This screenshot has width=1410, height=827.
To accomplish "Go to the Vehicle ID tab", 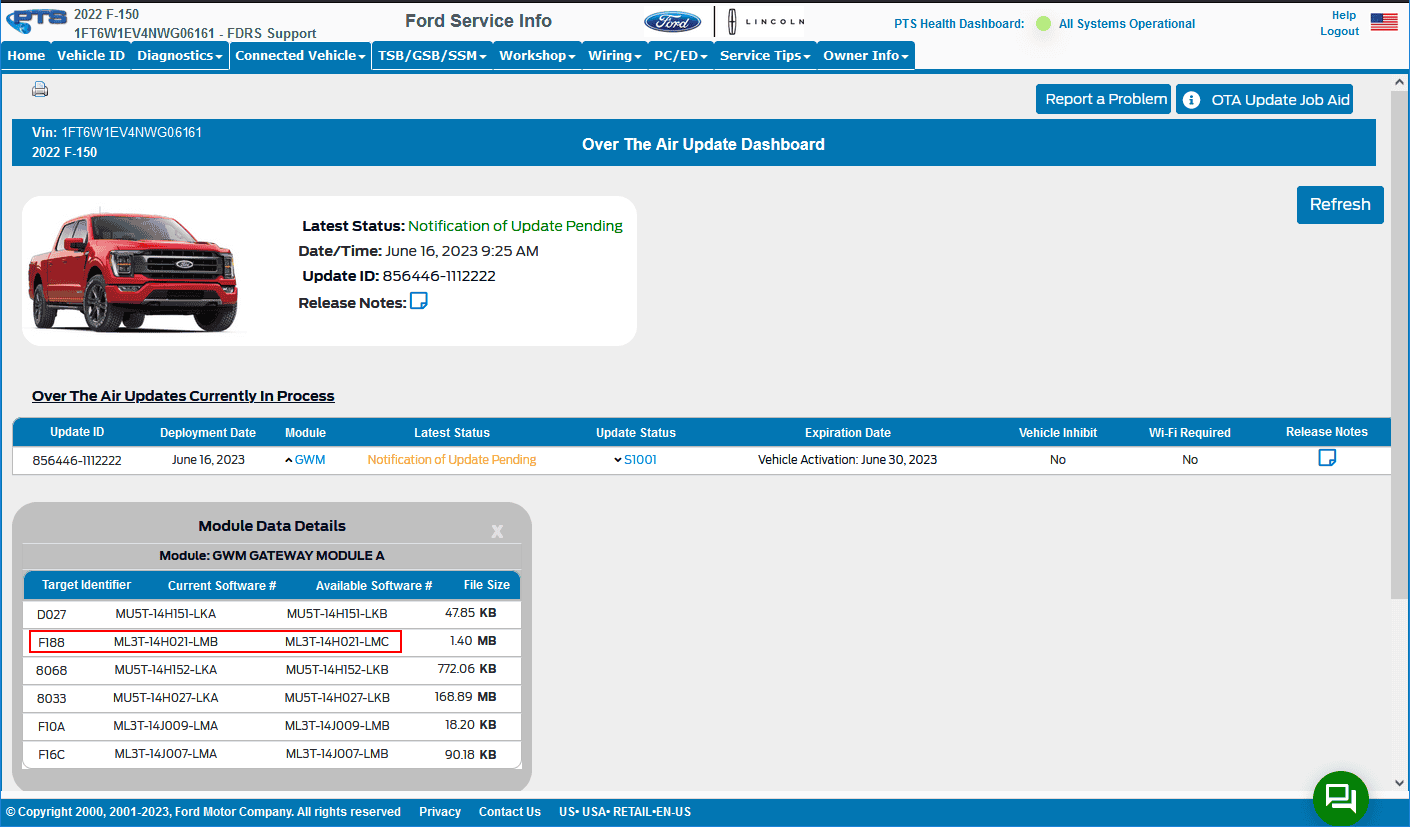I will coord(91,56).
